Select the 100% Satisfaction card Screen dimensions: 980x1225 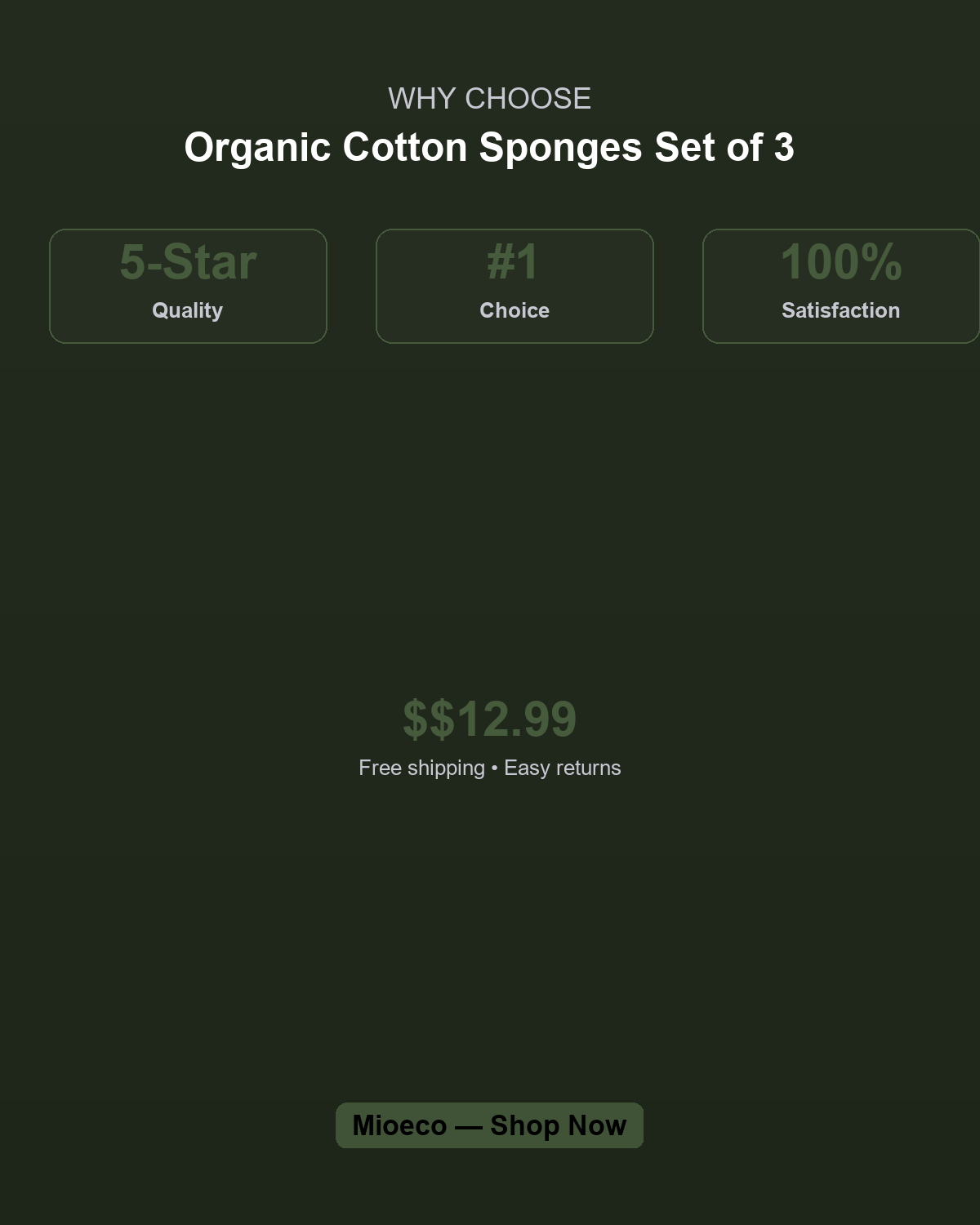coord(841,286)
